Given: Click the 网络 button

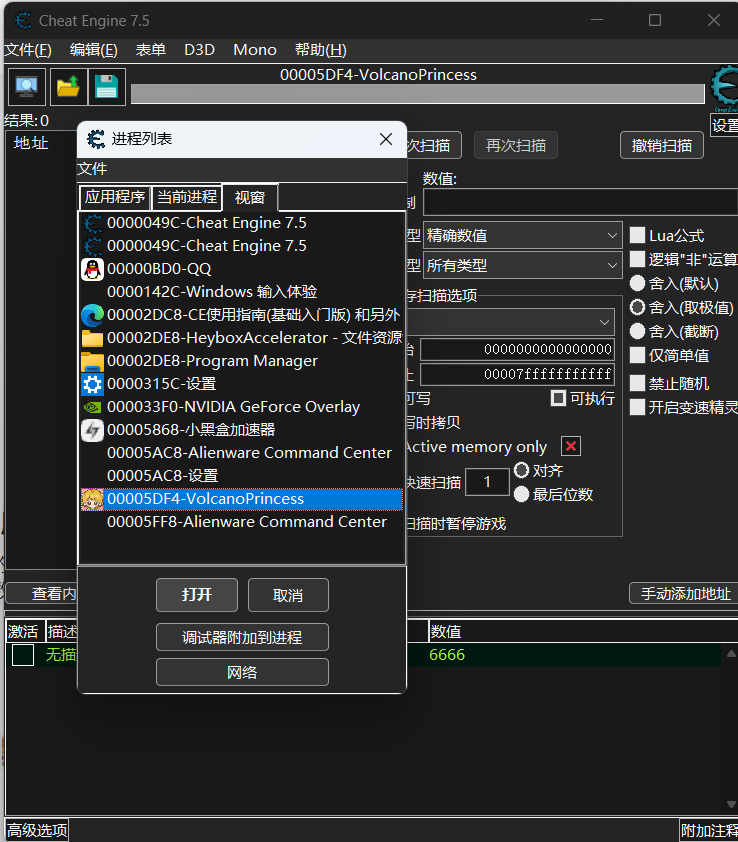Looking at the screenshot, I should pos(242,672).
